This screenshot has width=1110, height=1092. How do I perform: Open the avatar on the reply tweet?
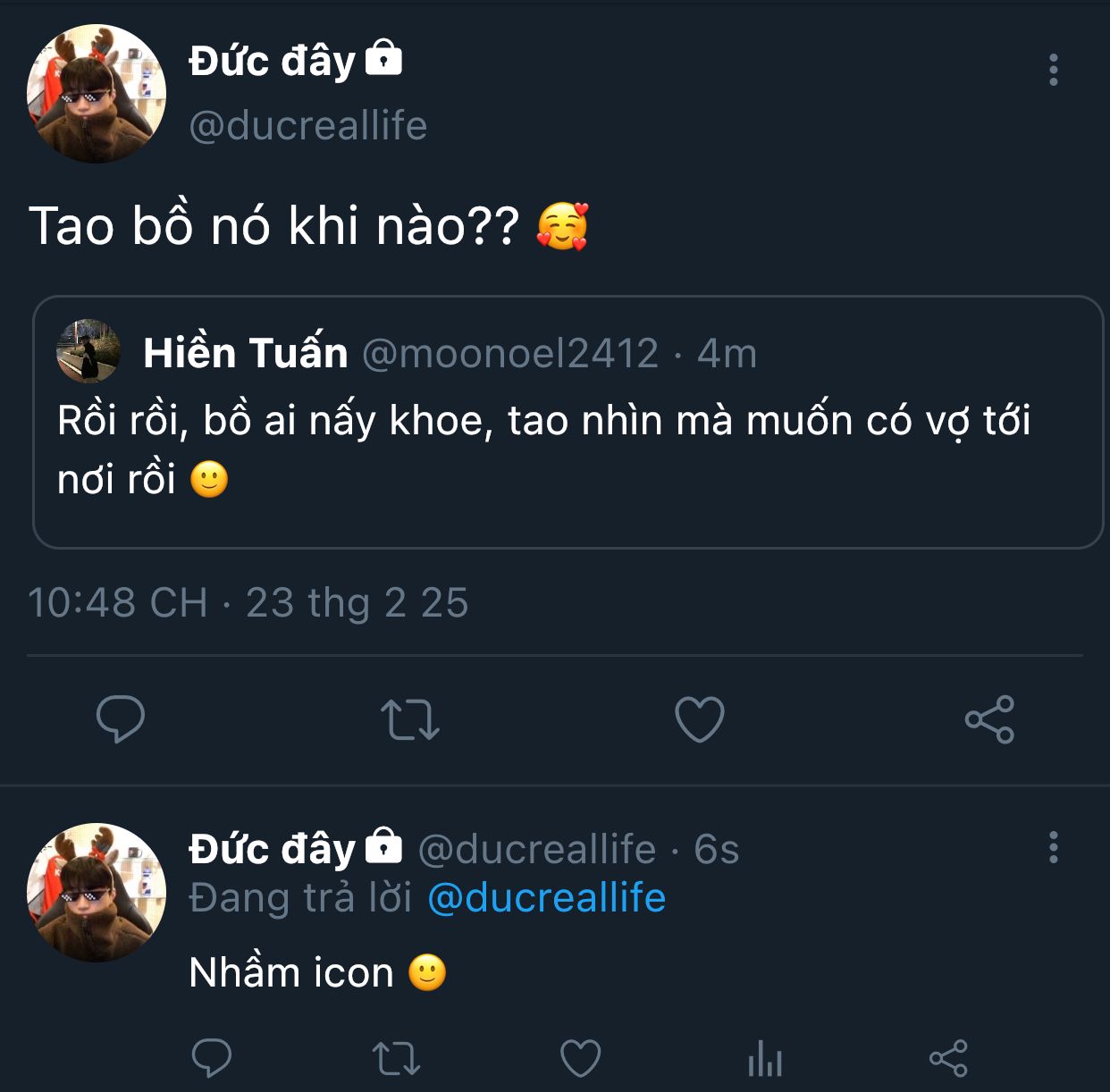97,892
